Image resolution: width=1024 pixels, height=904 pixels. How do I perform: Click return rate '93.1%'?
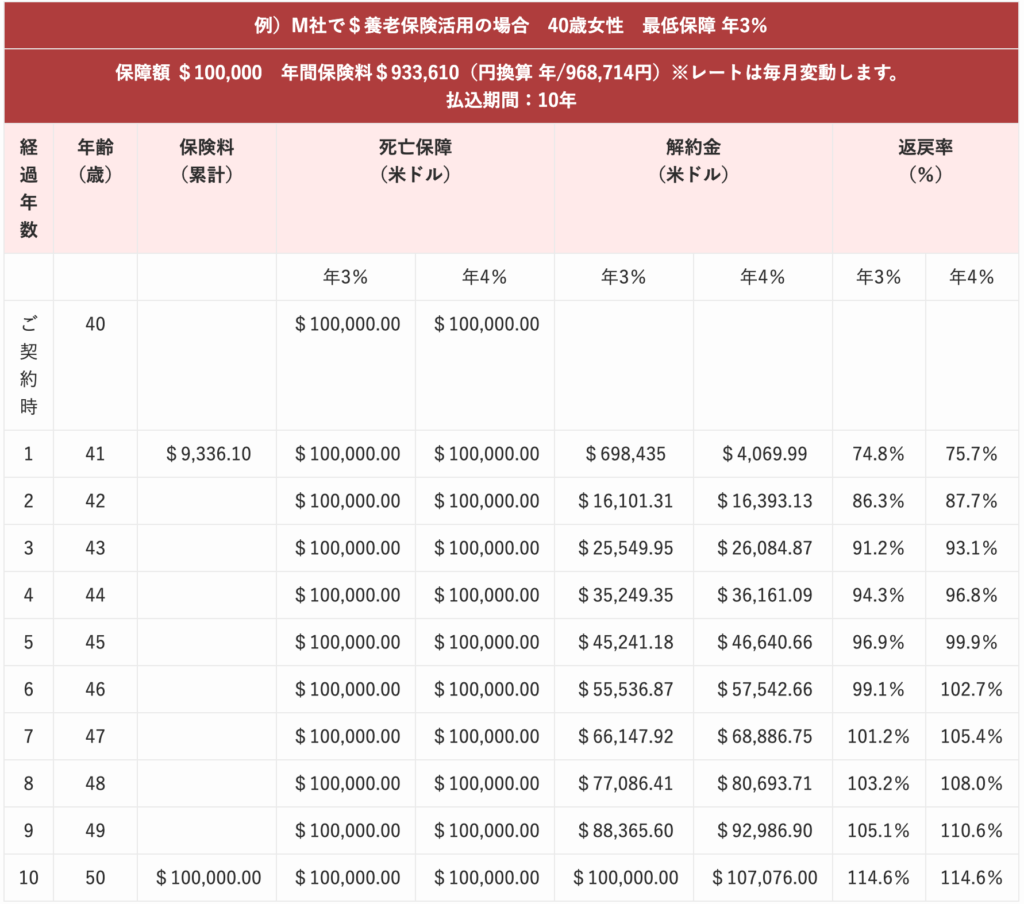972,548
